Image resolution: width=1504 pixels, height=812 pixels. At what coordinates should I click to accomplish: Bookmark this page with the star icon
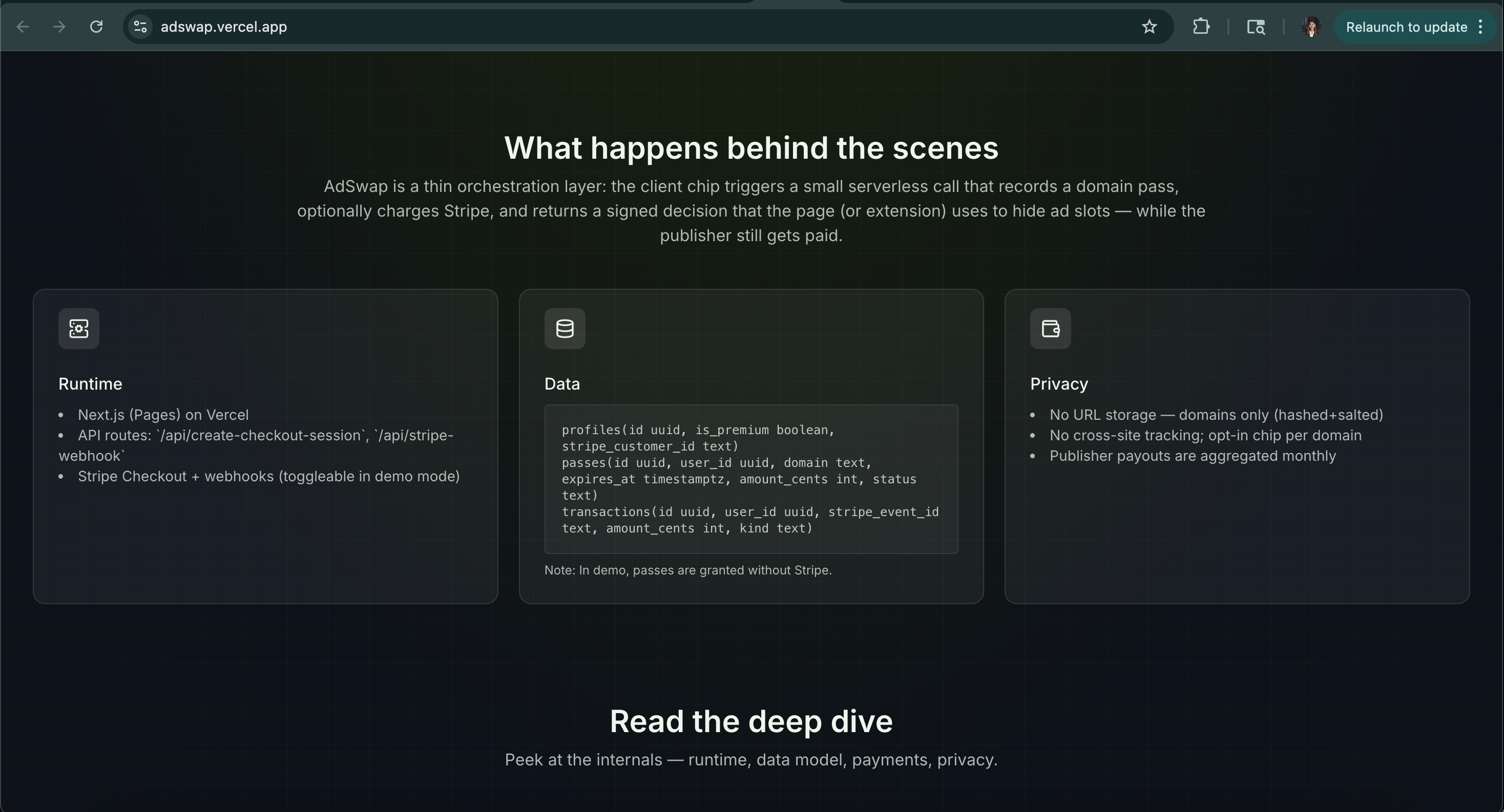tap(1149, 27)
